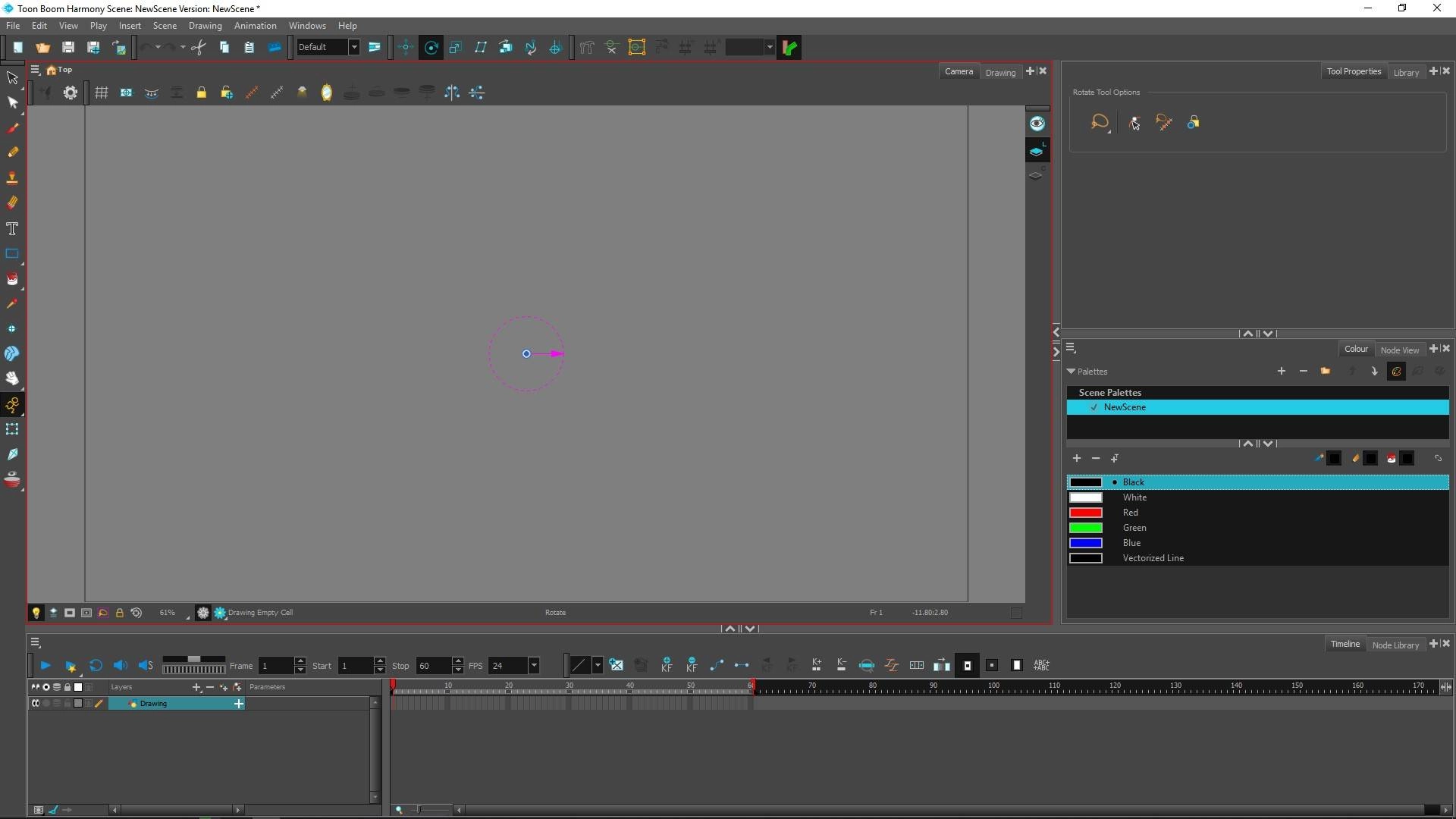This screenshot has height=819, width=1456.
Task: Select the Eraser tool in the left toolbar
Action: coord(12,202)
